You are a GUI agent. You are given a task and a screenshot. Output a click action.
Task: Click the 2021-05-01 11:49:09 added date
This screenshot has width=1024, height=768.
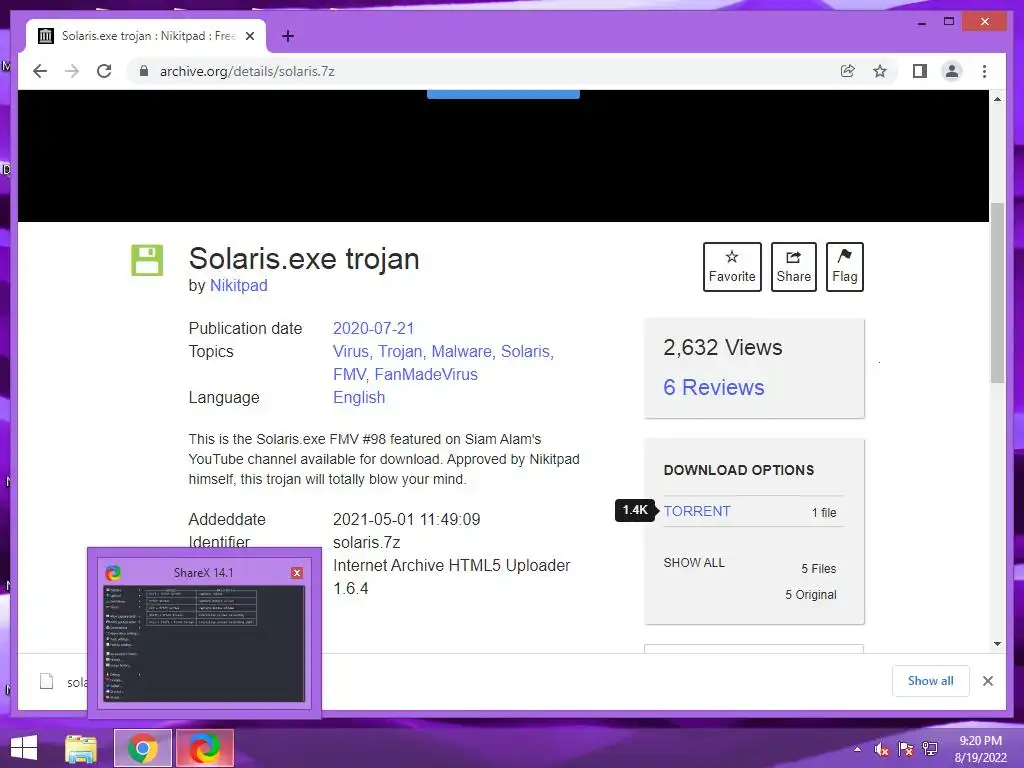coord(406,519)
